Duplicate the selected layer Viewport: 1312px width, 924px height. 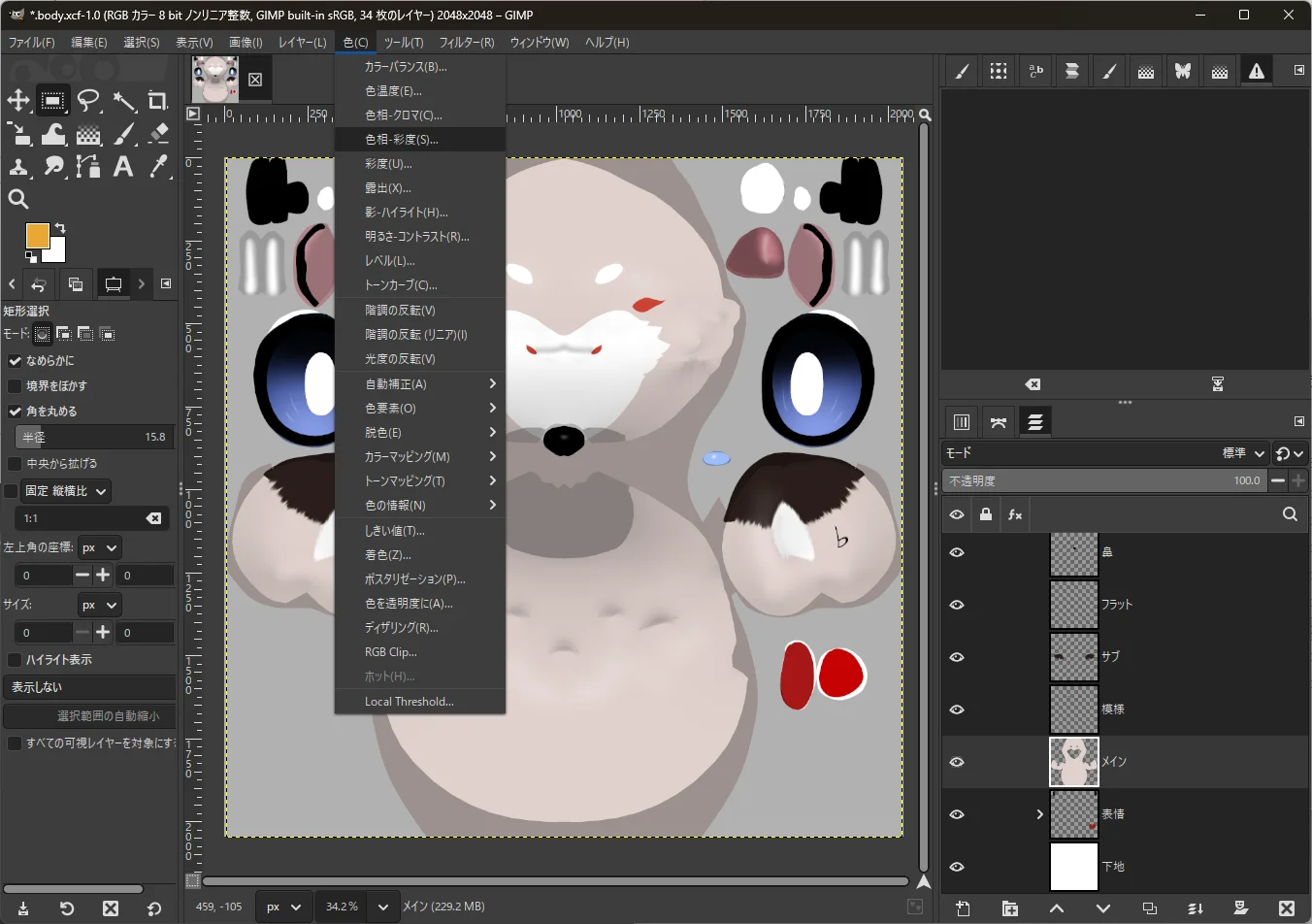[x=1150, y=908]
